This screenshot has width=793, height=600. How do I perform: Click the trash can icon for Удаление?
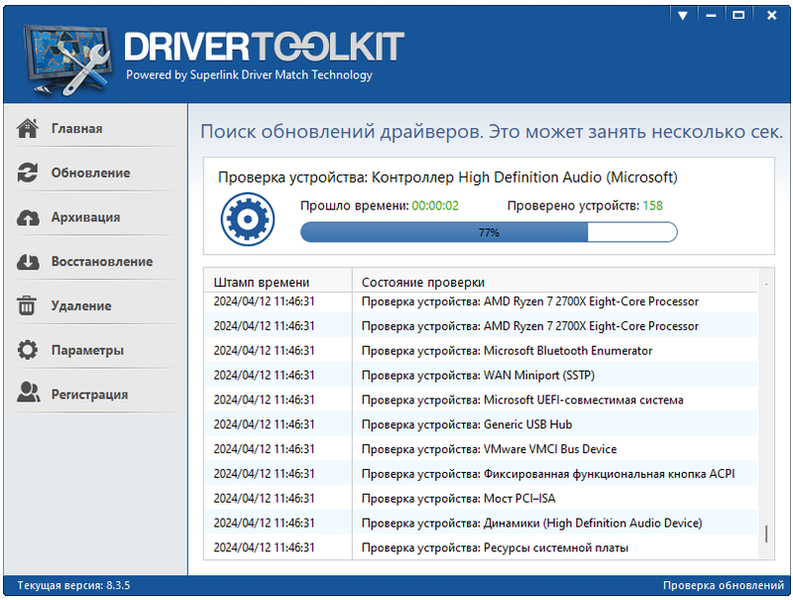tap(27, 306)
